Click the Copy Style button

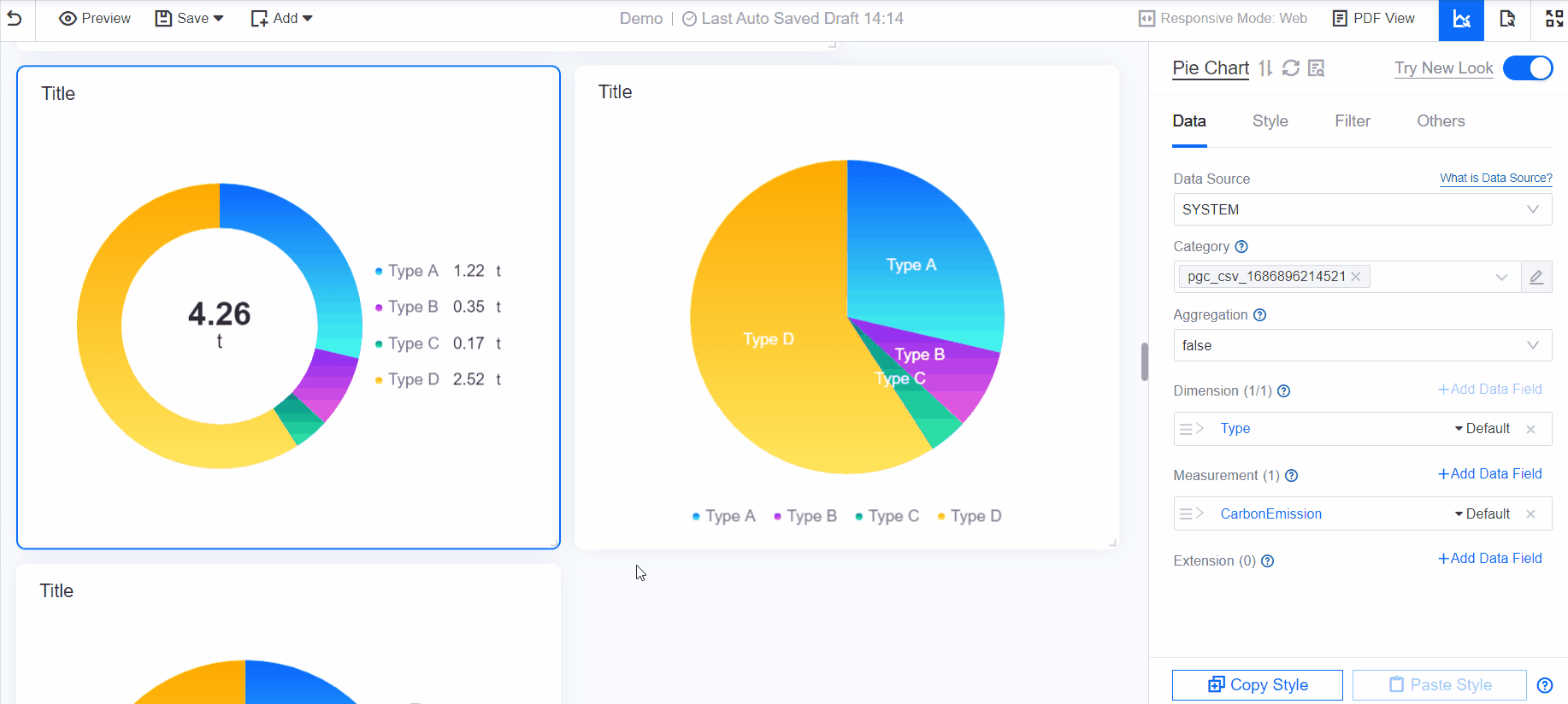coord(1257,684)
